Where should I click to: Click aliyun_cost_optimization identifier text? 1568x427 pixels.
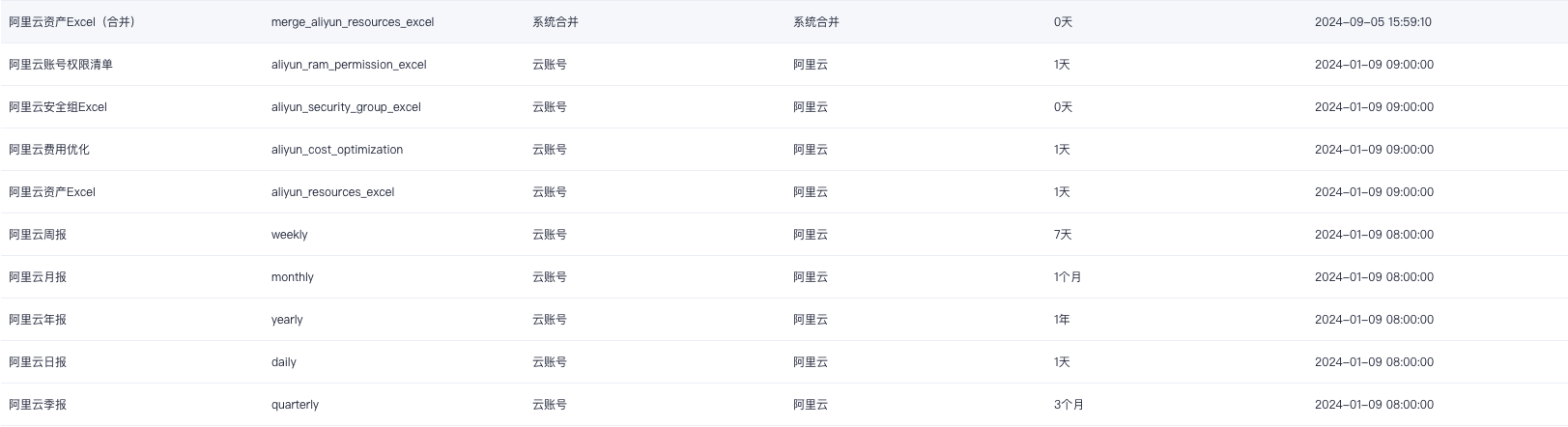click(336, 150)
